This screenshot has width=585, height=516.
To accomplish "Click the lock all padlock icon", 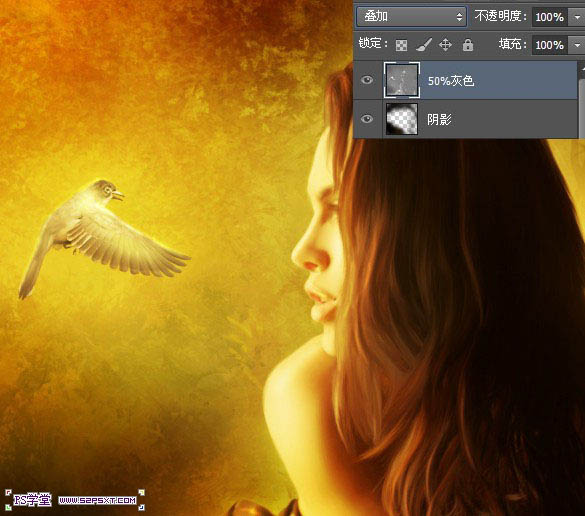I will [x=467, y=45].
